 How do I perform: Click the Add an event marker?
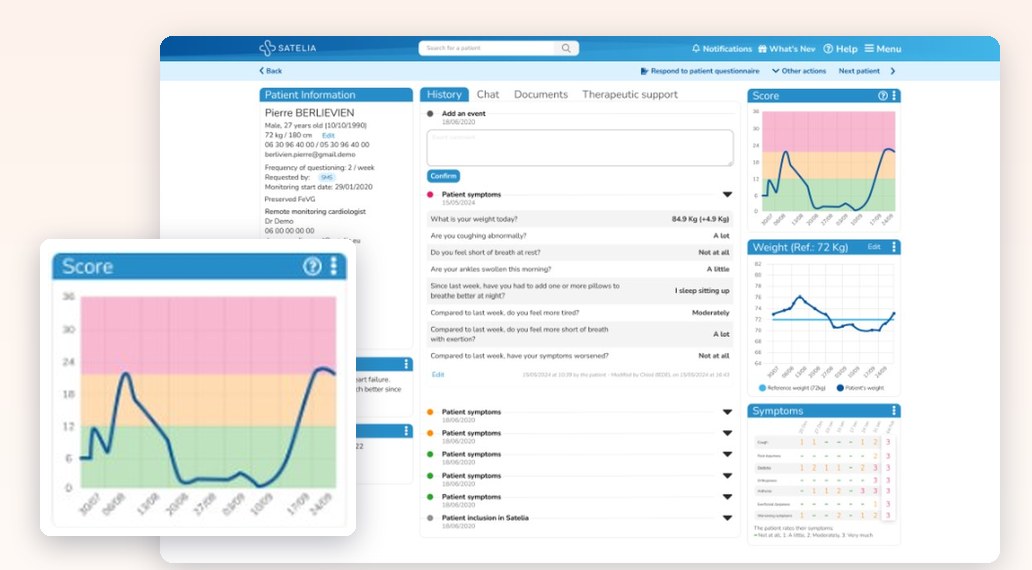[x=430, y=113]
